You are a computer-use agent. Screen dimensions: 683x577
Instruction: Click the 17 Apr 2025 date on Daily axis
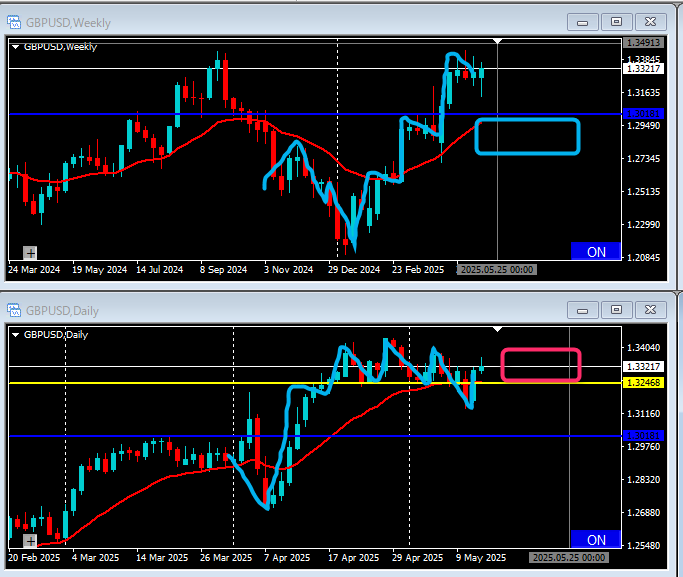(x=353, y=557)
